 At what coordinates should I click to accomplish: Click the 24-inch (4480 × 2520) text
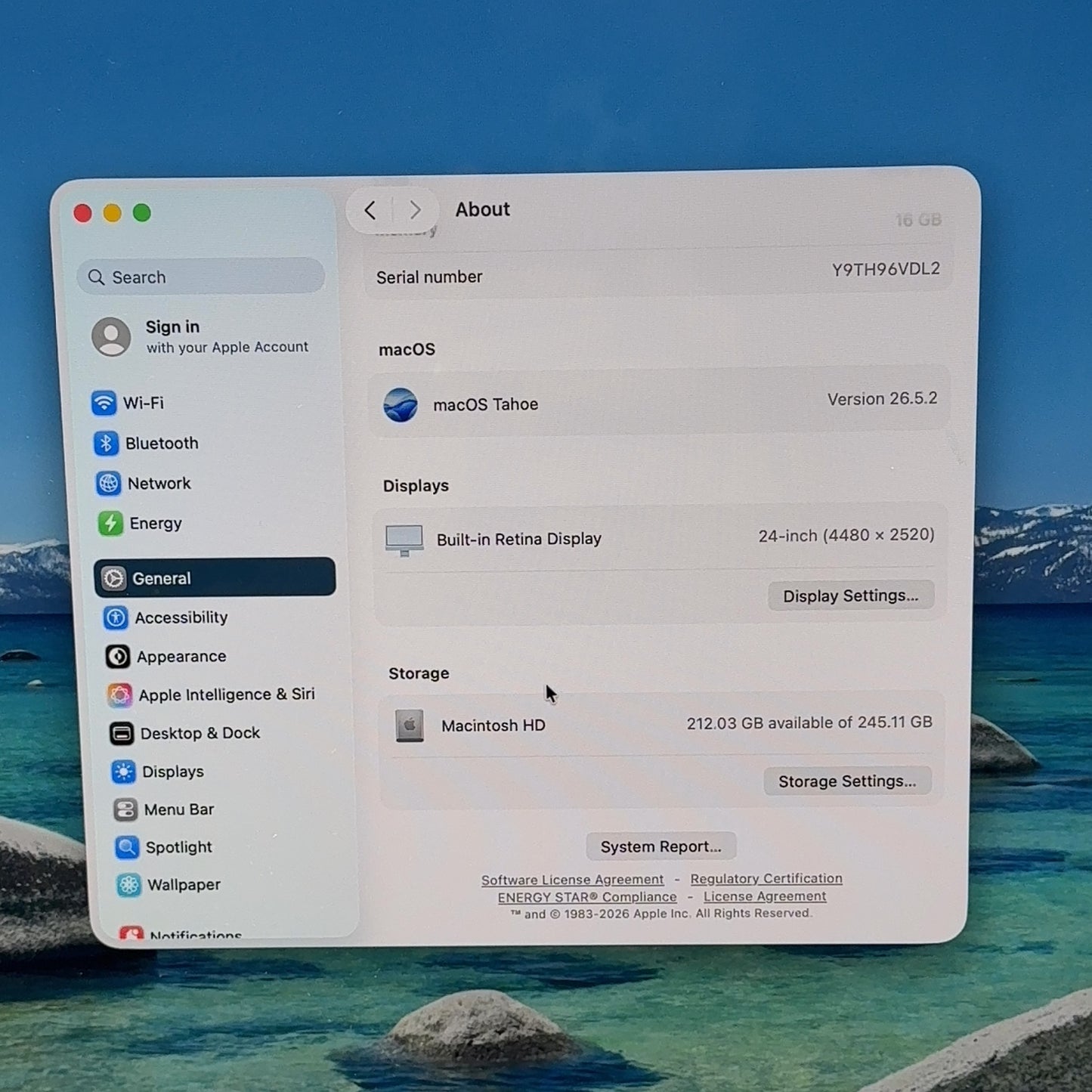[x=846, y=535]
